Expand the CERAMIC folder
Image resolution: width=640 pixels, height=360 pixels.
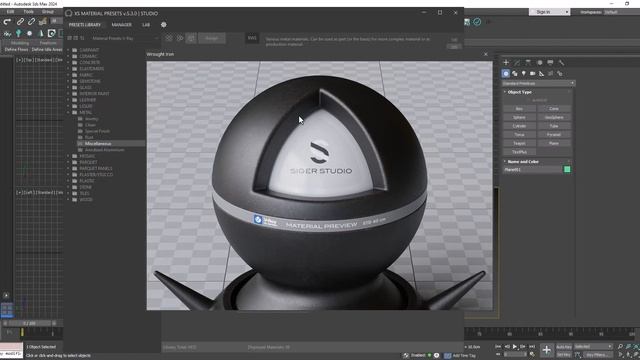pyautogui.click(x=68, y=56)
